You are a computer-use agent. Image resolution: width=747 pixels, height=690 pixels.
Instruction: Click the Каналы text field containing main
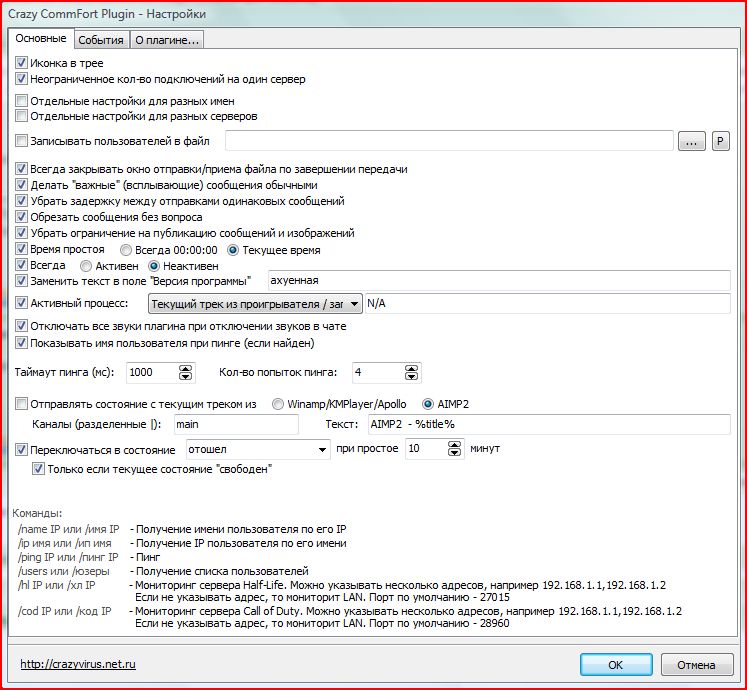point(234,425)
